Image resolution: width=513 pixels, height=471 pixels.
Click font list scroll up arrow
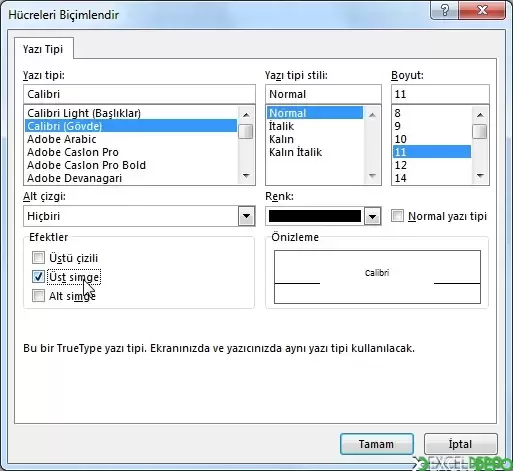coord(246,115)
